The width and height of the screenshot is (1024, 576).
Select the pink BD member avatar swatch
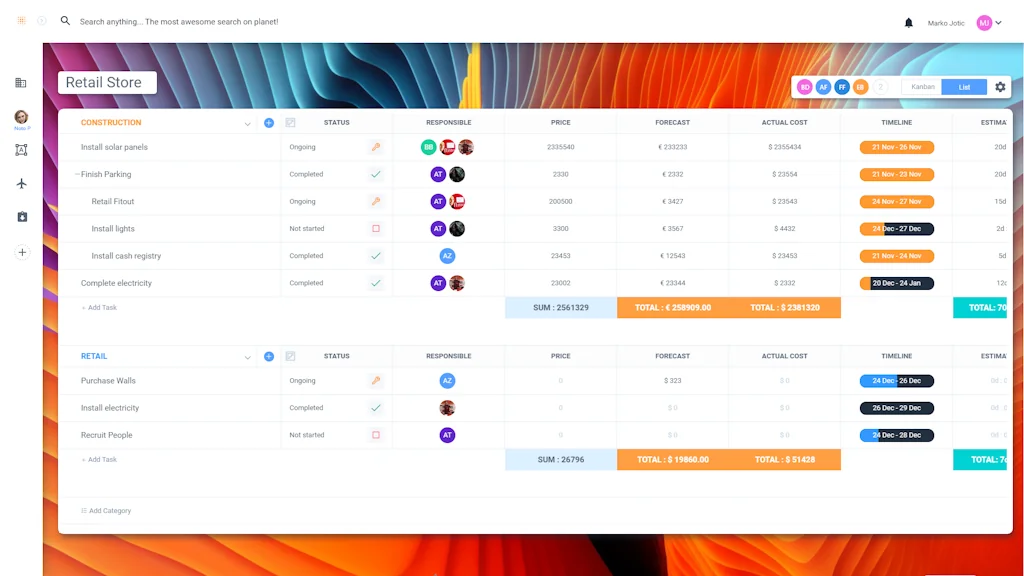coord(805,87)
